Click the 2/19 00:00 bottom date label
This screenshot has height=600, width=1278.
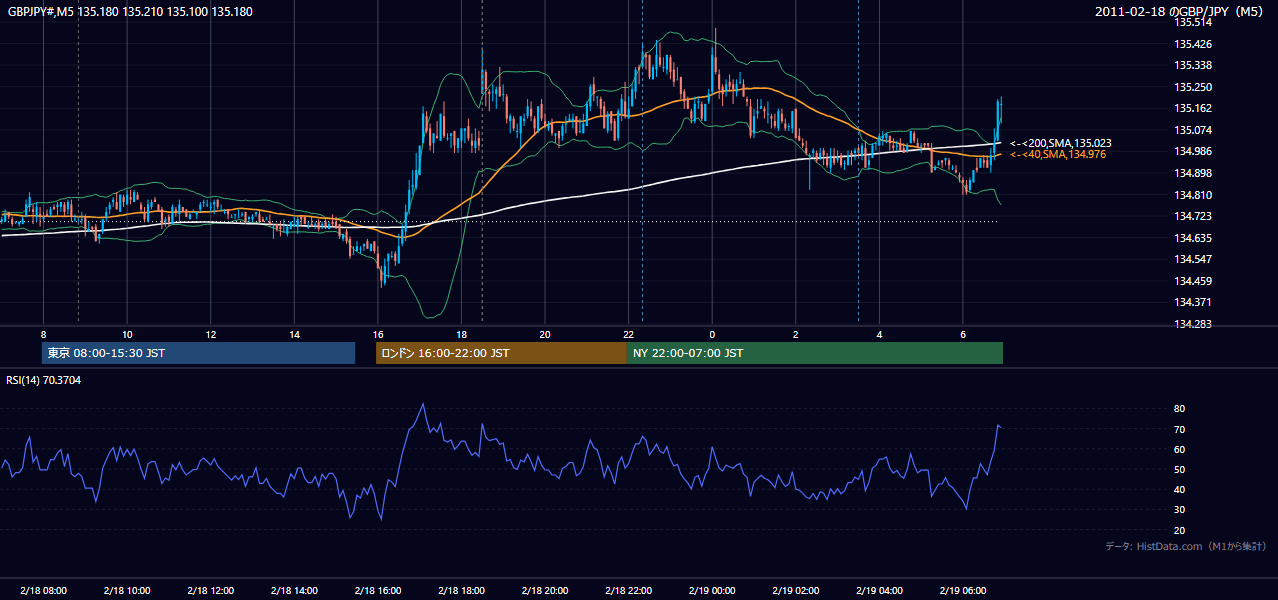[712, 591]
